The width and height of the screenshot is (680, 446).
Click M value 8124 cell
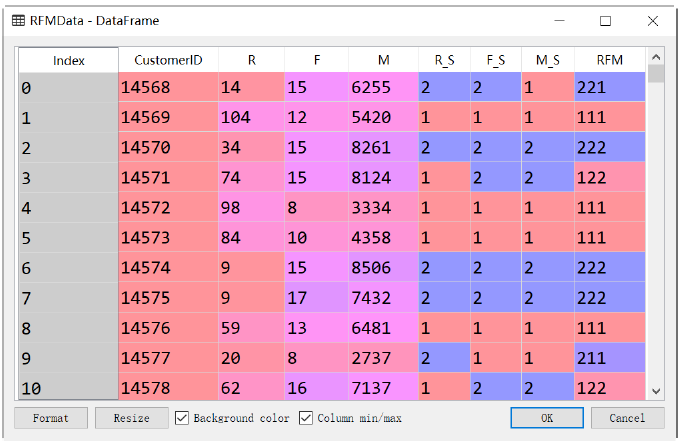pyautogui.click(x=383, y=177)
